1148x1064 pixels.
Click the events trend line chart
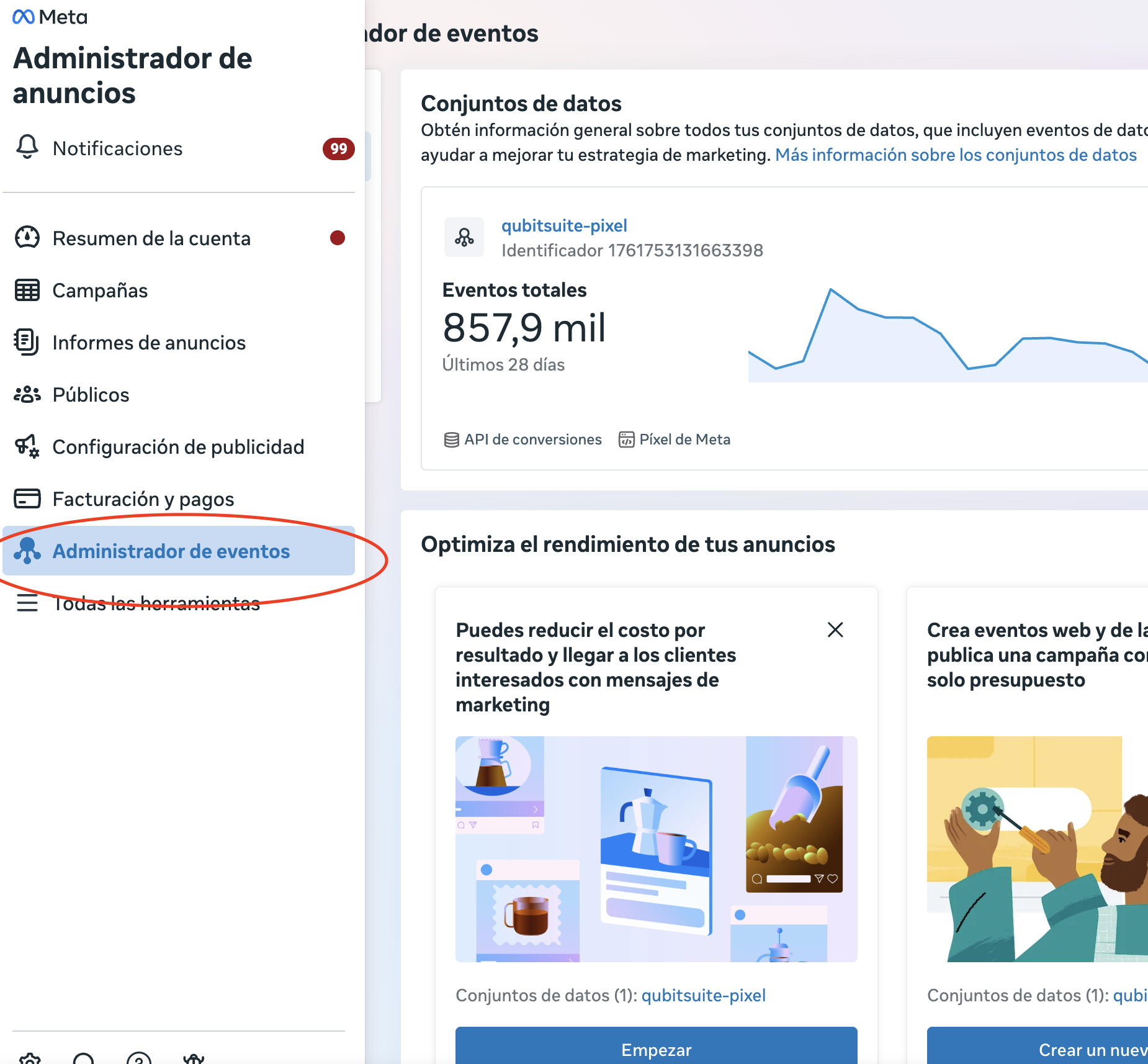pos(948,335)
